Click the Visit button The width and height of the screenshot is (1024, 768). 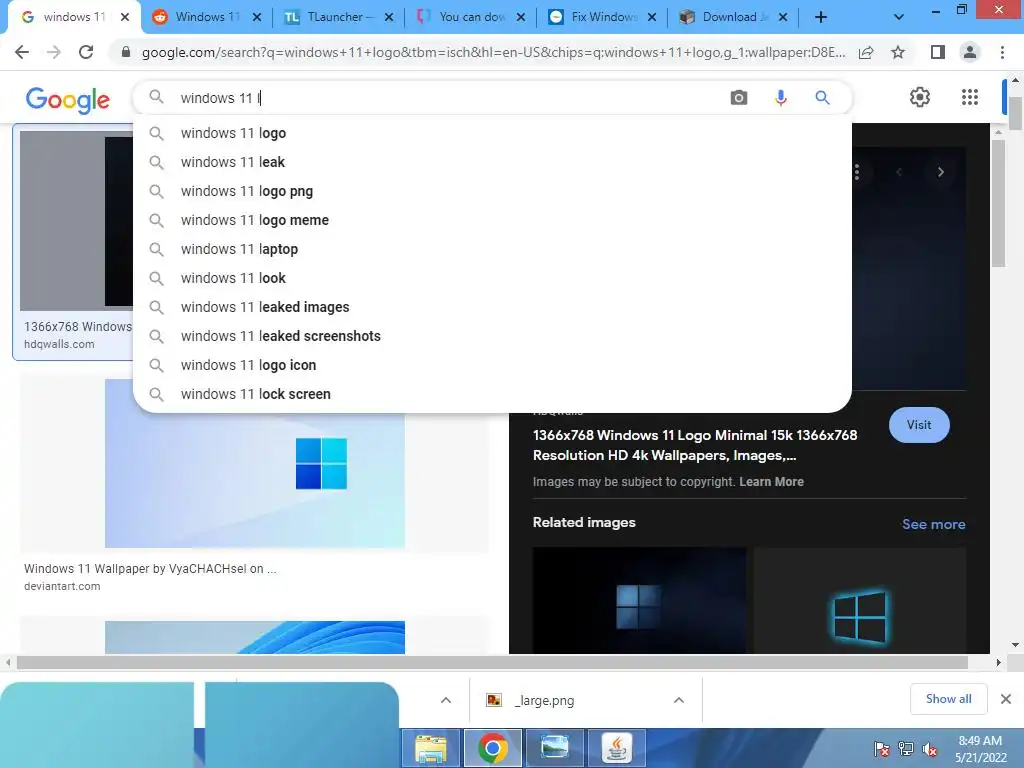point(919,424)
